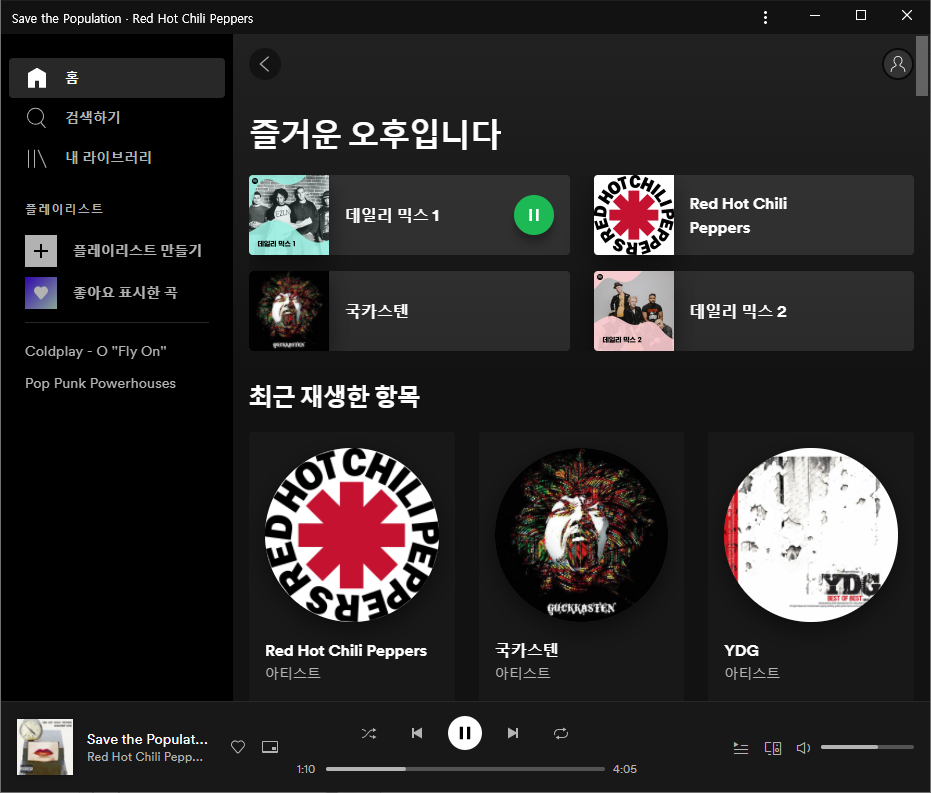Maximize the Spotify window
This screenshot has height=793, width=931.
point(861,15)
